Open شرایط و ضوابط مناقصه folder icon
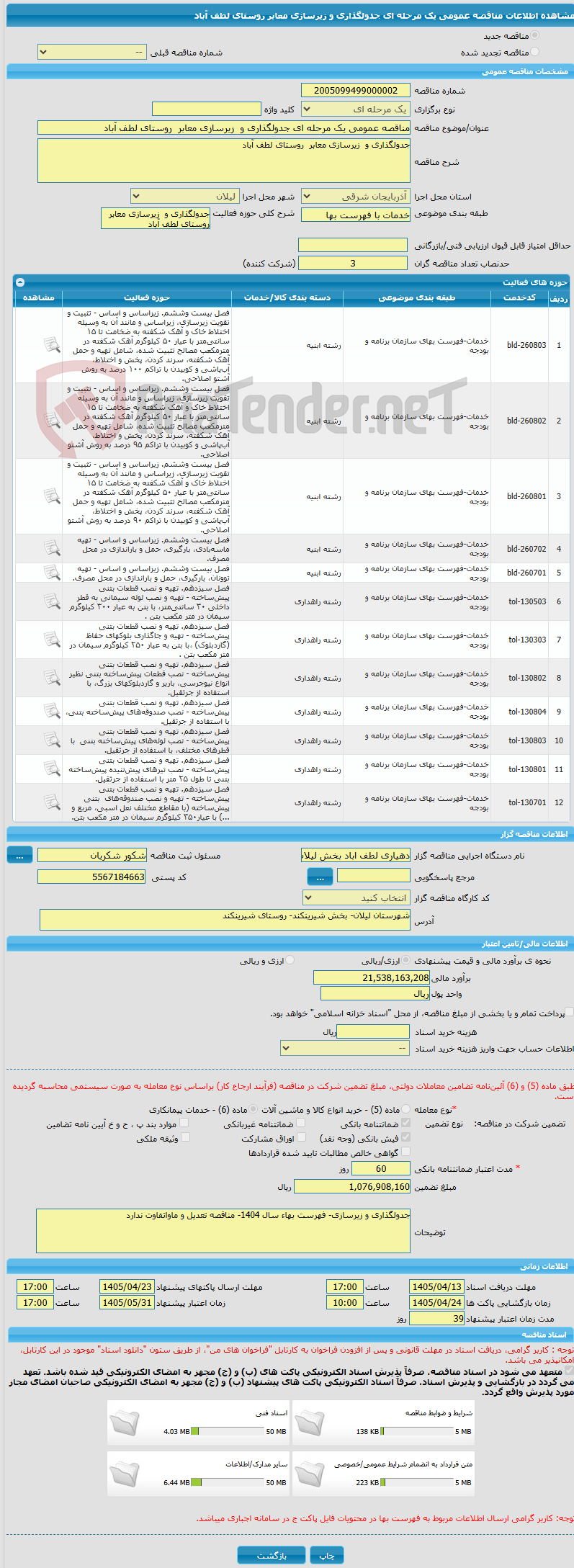574x1568 pixels. tap(310, 1423)
